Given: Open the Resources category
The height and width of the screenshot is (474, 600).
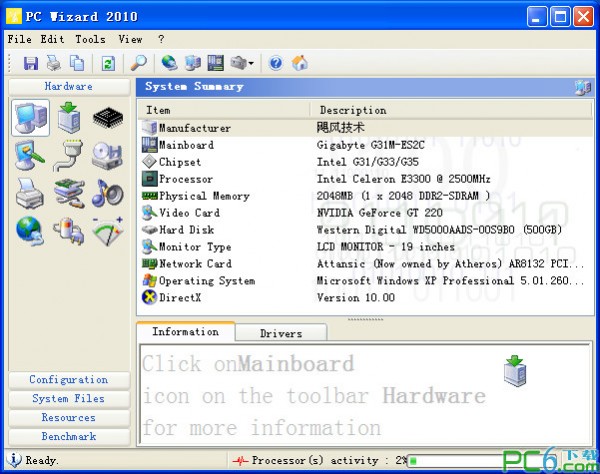Looking at the screenshot, I should coord(69,417).
